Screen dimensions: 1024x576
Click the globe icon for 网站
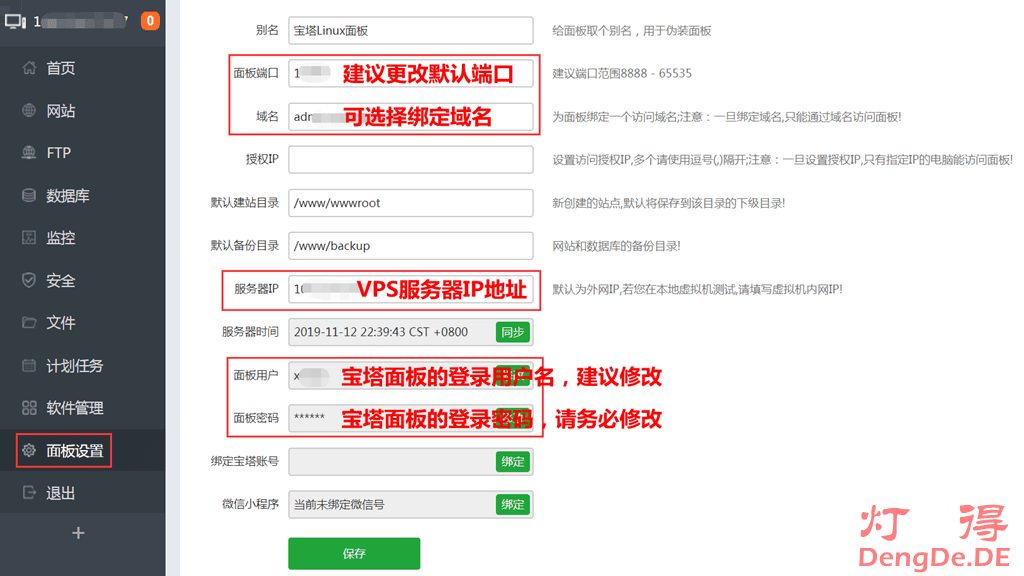(x=29, y=111)
